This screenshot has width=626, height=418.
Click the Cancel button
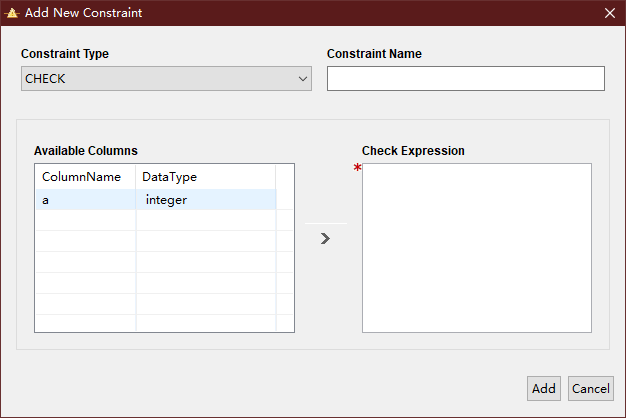point(590,388)
